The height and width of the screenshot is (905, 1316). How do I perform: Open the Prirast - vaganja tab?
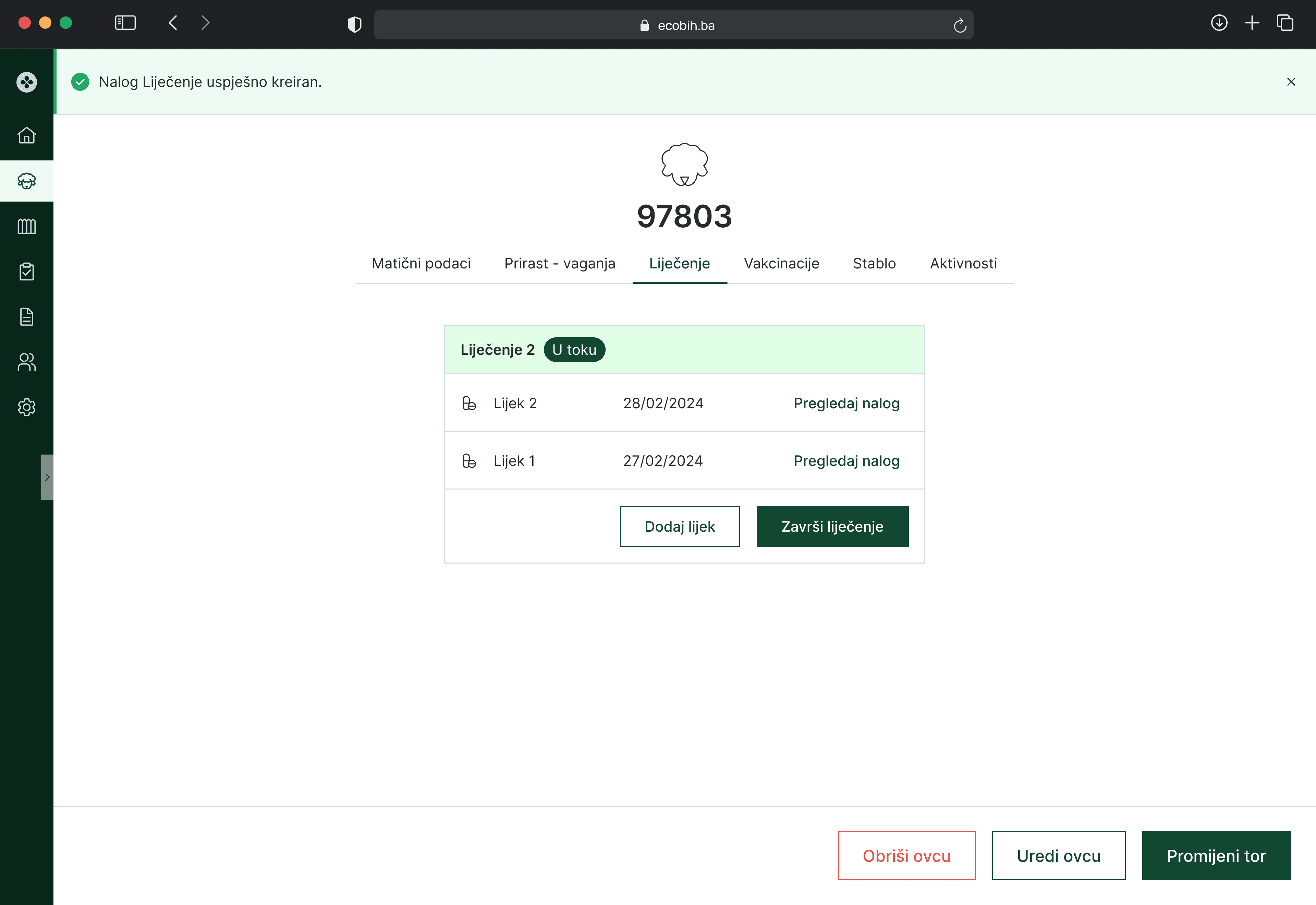click(x=559, y=264)
